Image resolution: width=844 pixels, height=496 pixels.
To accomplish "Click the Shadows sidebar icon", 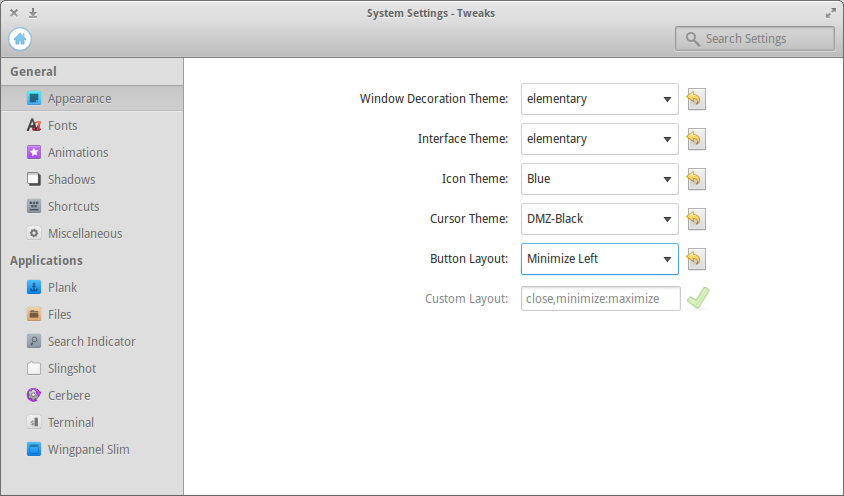I will (34, 179).
